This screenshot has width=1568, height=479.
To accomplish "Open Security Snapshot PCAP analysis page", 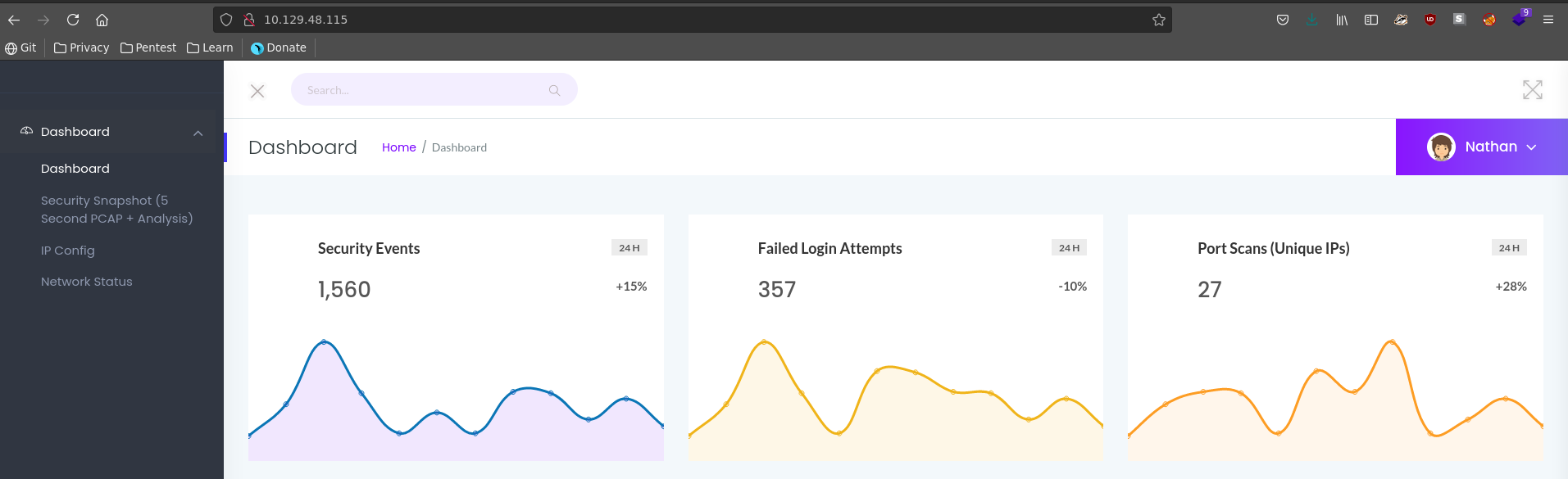I will (116, 210).
